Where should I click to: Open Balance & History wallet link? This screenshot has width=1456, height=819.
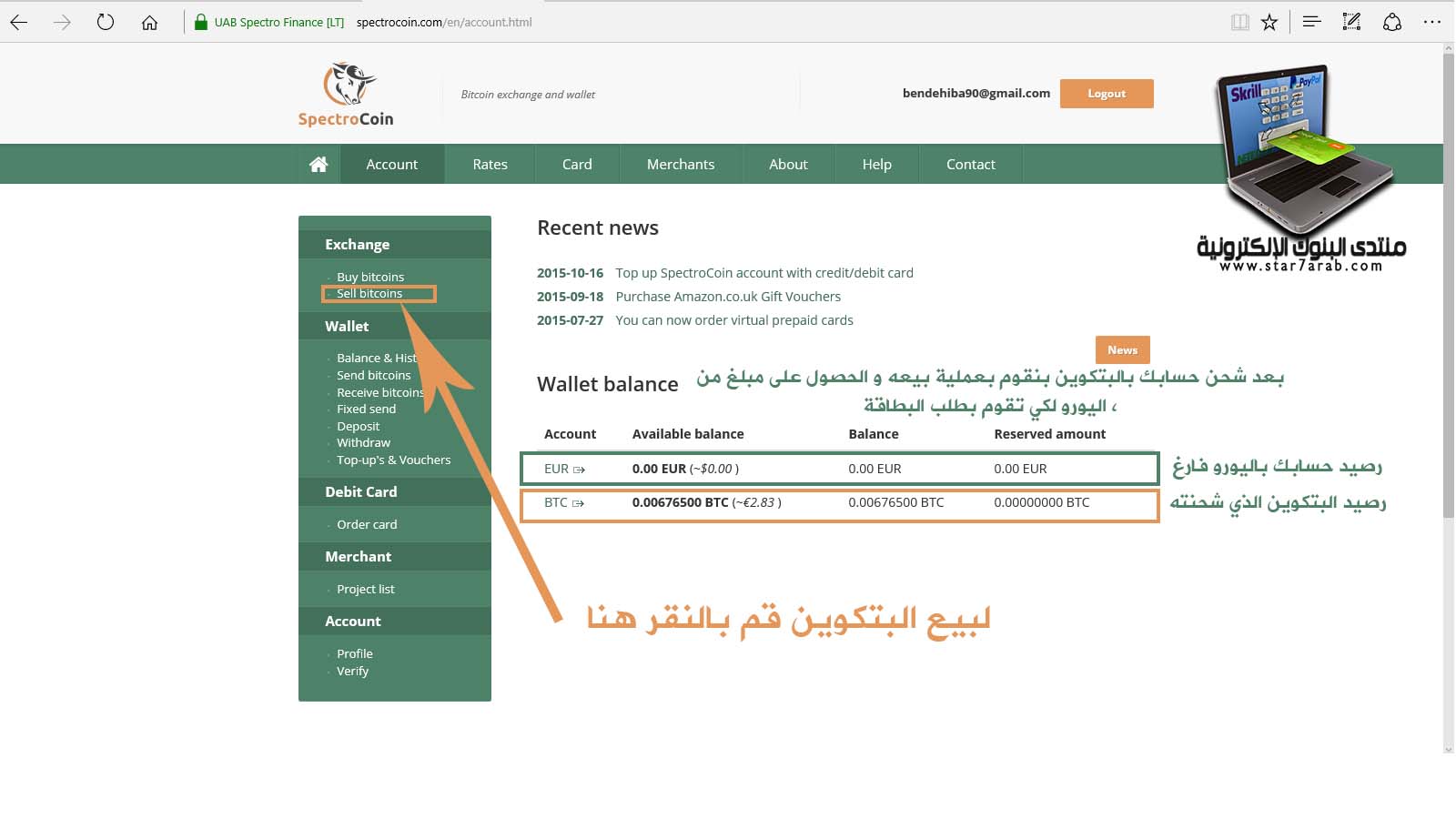[377, 358]
